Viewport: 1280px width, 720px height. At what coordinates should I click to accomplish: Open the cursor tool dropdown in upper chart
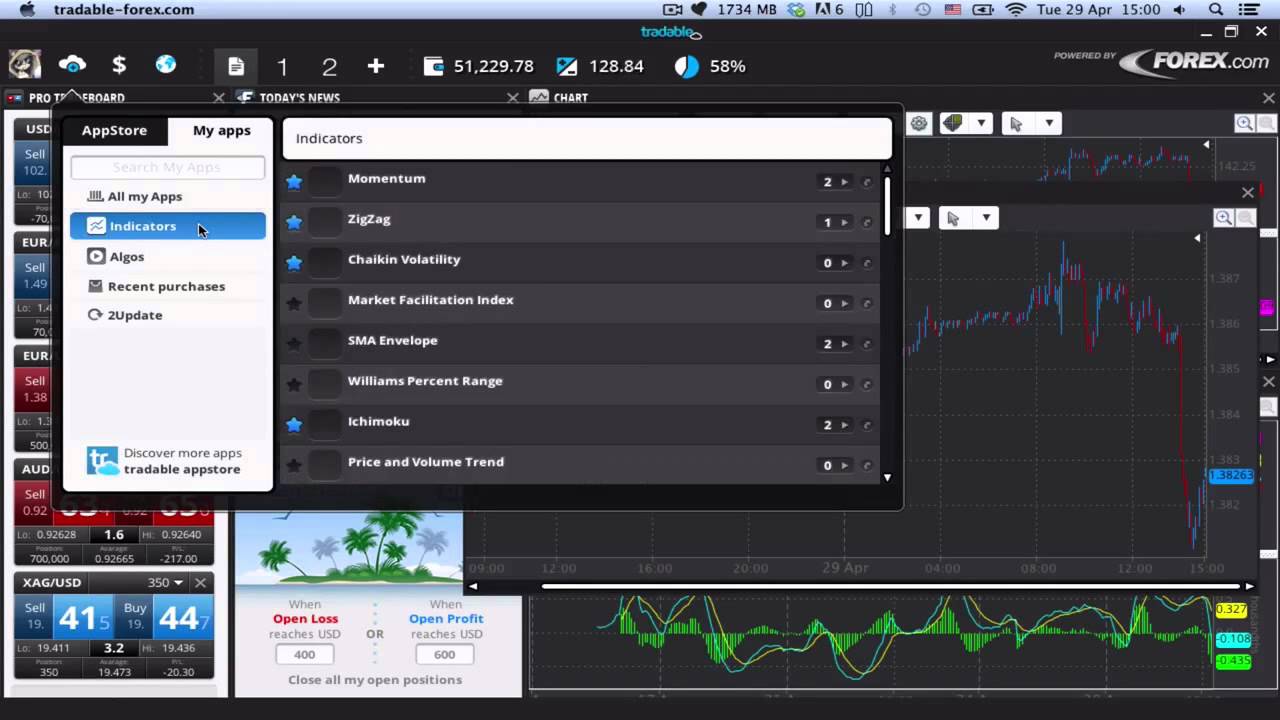coord(1049,123)
